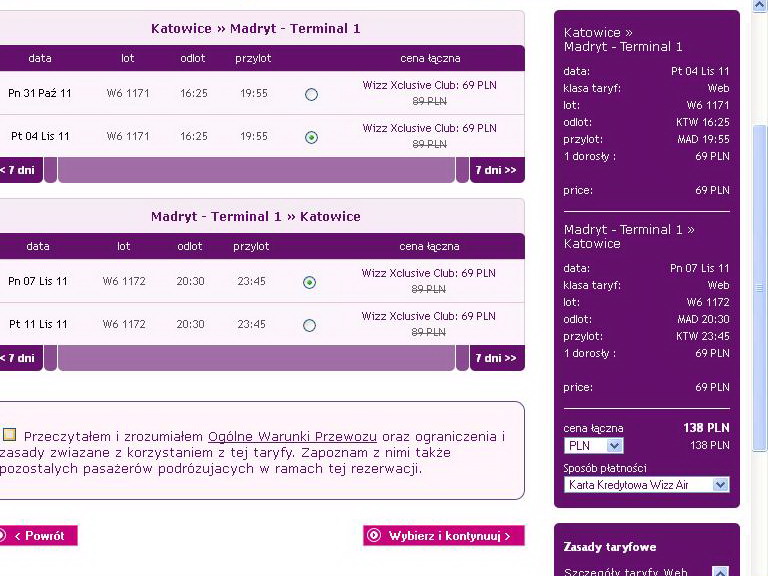Select the Pt 11 Lis 11 return flight radio button

[309, 325]
